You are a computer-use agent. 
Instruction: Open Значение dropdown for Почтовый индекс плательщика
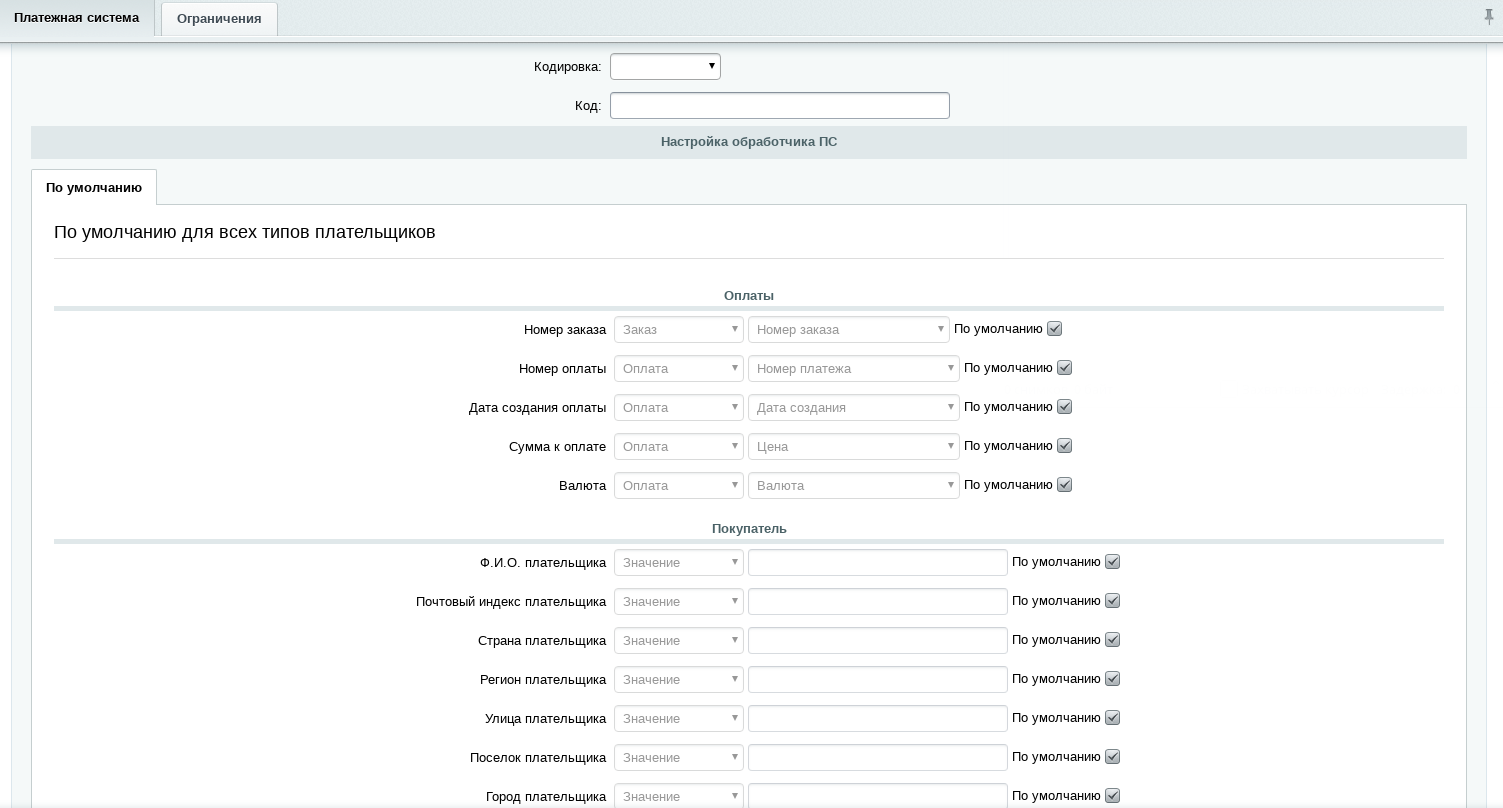click(679, 601)
